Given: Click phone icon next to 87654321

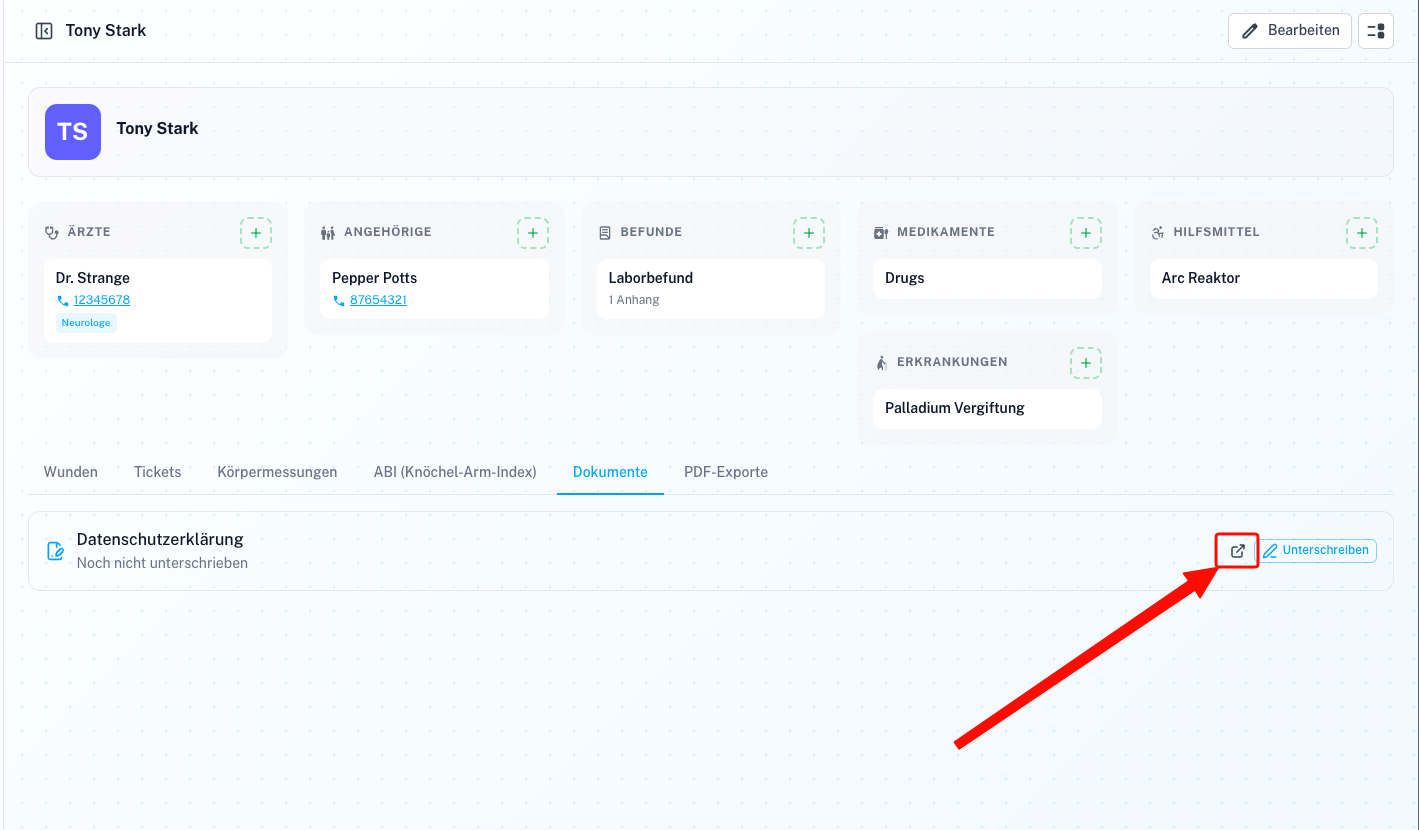Looking at the screenshot, I should pos(339,300).
